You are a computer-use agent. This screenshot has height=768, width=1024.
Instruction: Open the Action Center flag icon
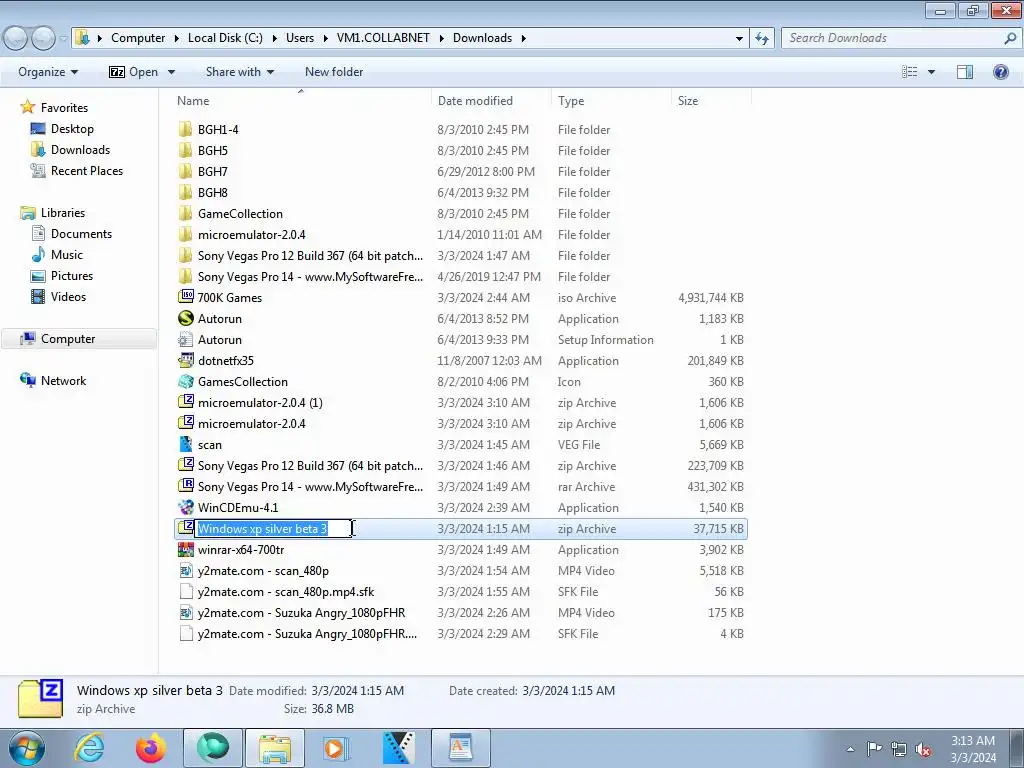tap(874, 749)
